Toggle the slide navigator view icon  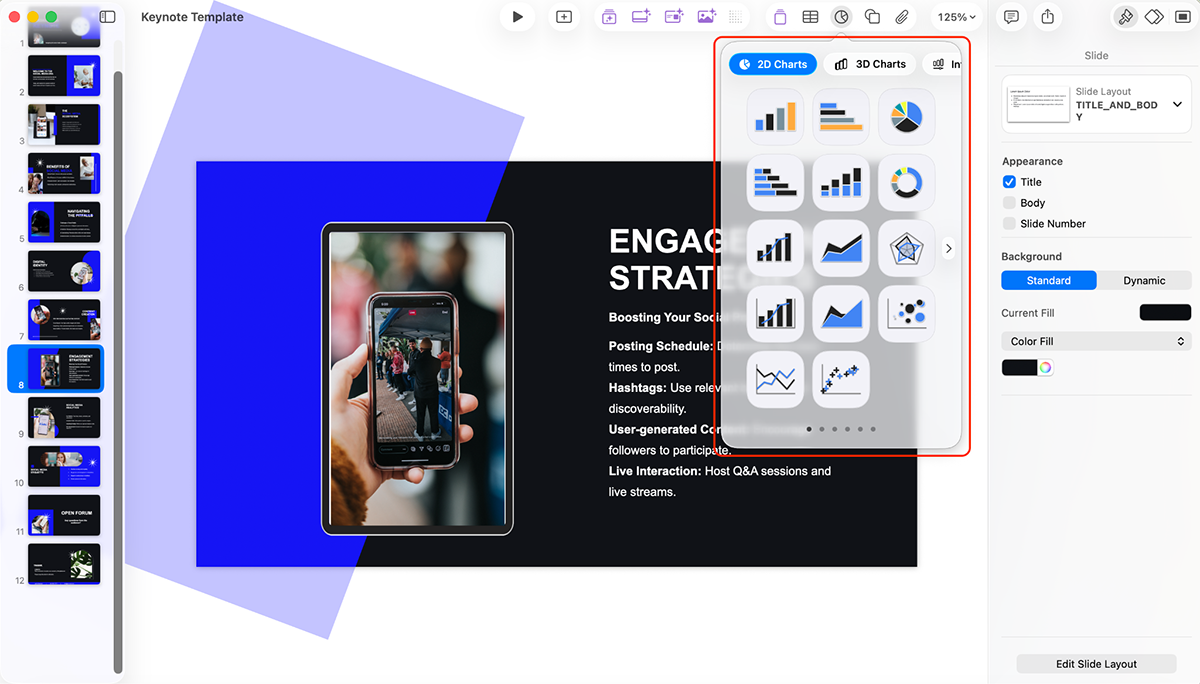click(x=107, y=16)
